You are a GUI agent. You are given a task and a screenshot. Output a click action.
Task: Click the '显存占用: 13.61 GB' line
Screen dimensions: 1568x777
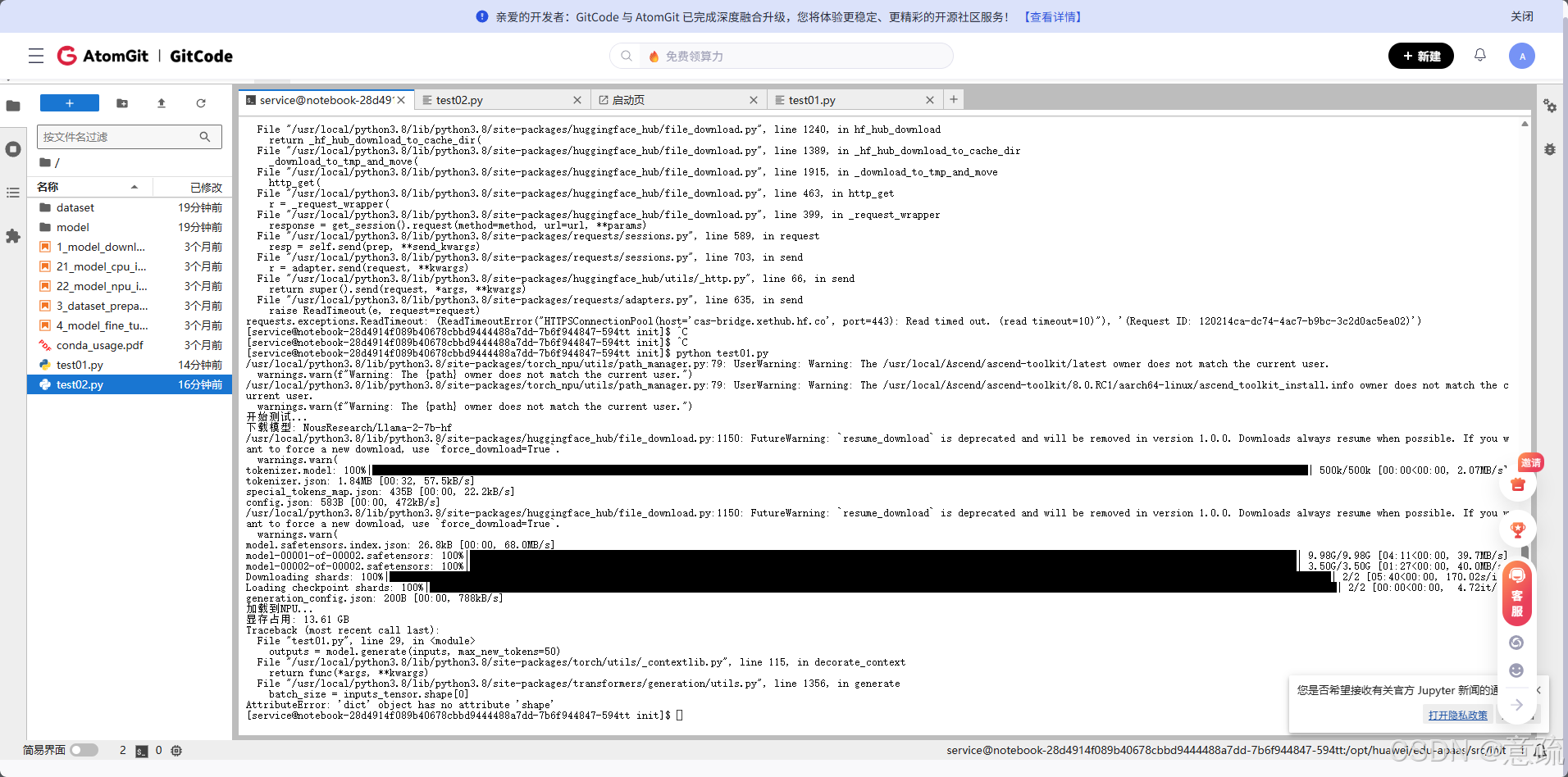click(x=298, y=620)
